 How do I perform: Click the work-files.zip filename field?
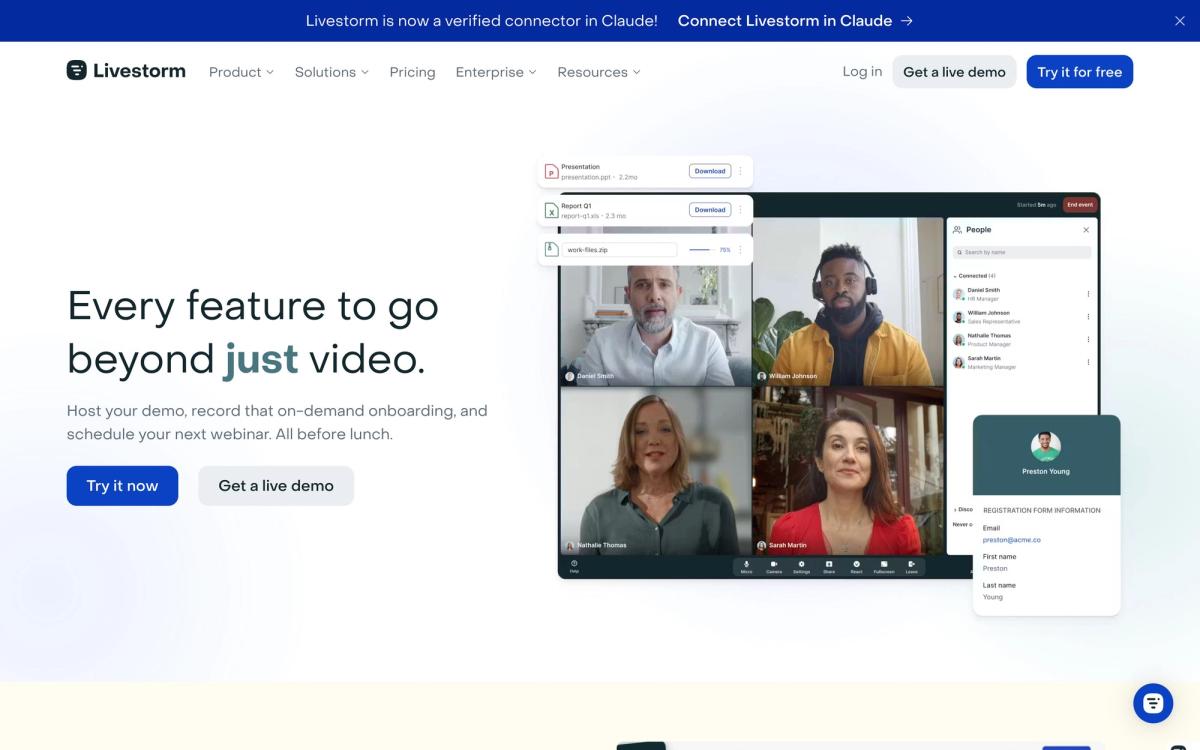pyautogui.click(x=619, y=250)
